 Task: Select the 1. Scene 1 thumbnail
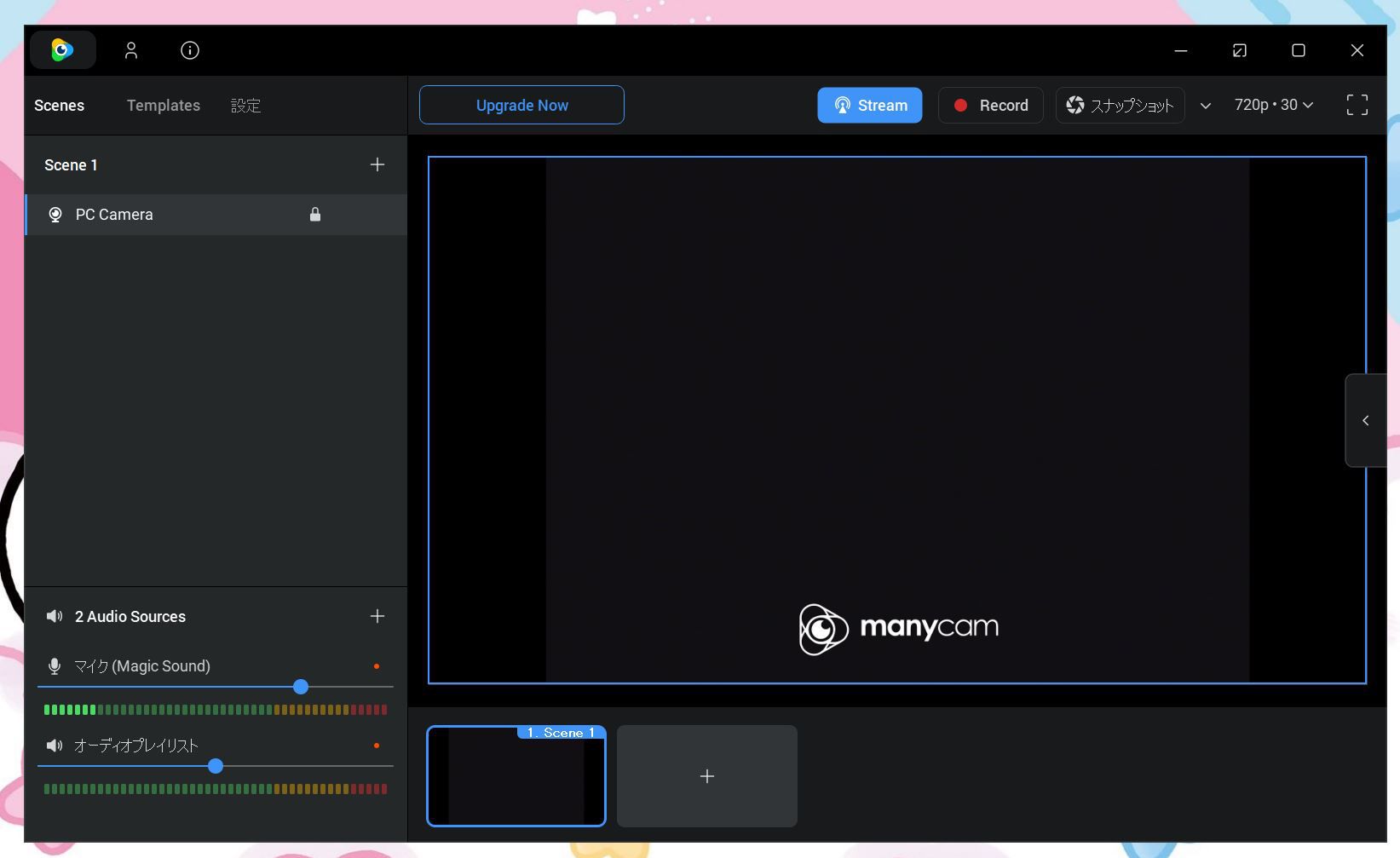point(516,776)
